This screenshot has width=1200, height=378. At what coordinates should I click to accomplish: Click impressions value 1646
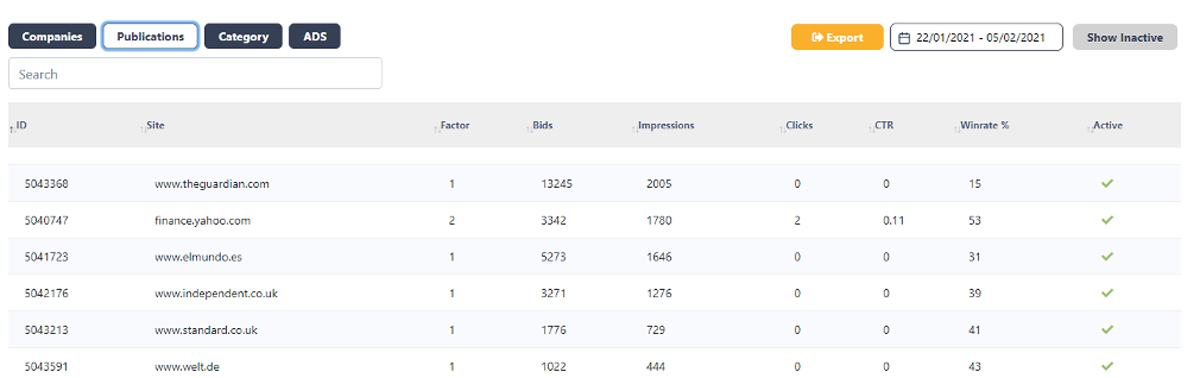pos(659,257)
